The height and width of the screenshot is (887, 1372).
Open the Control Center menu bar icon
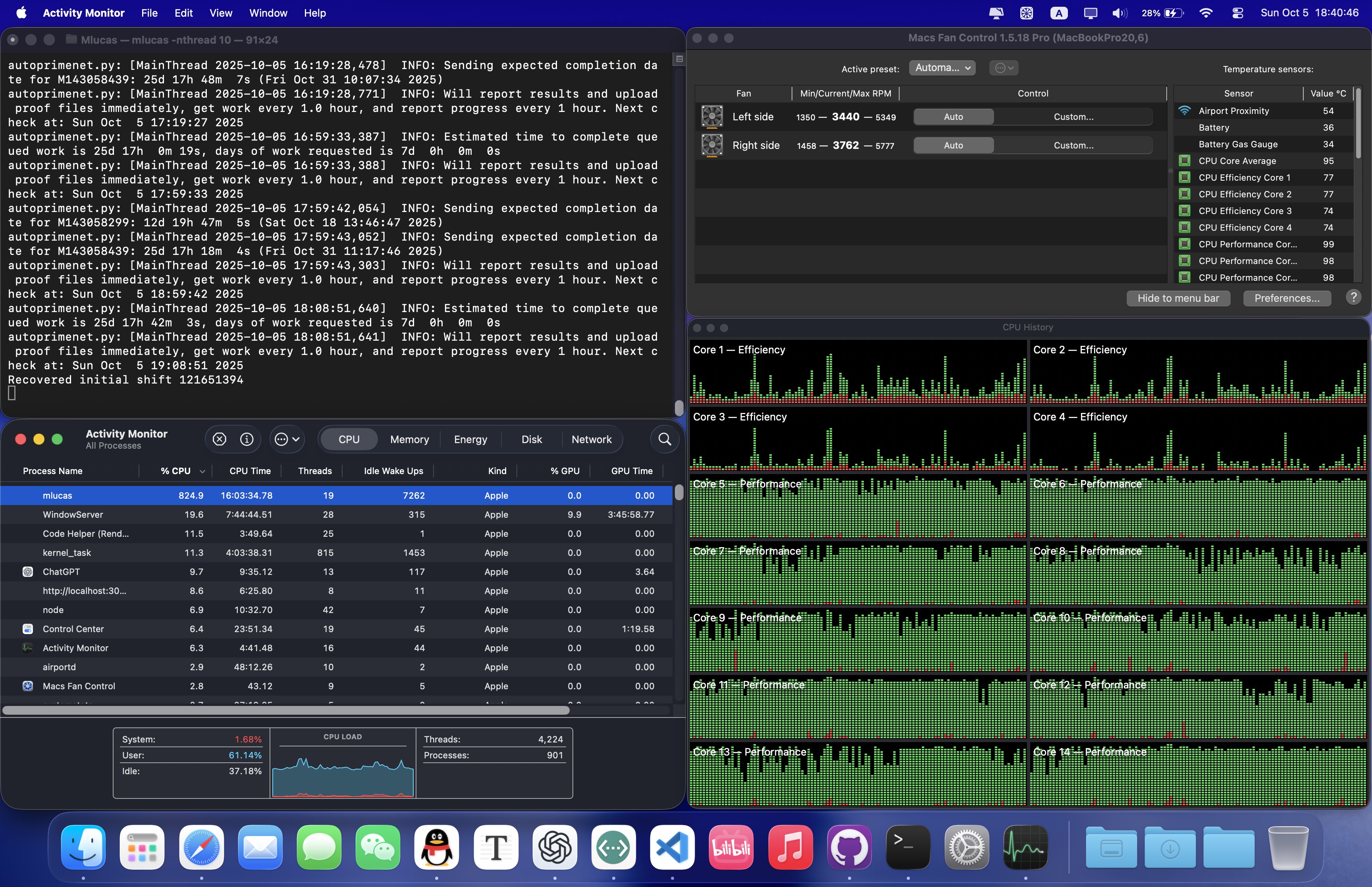(x=1237, y=13)
